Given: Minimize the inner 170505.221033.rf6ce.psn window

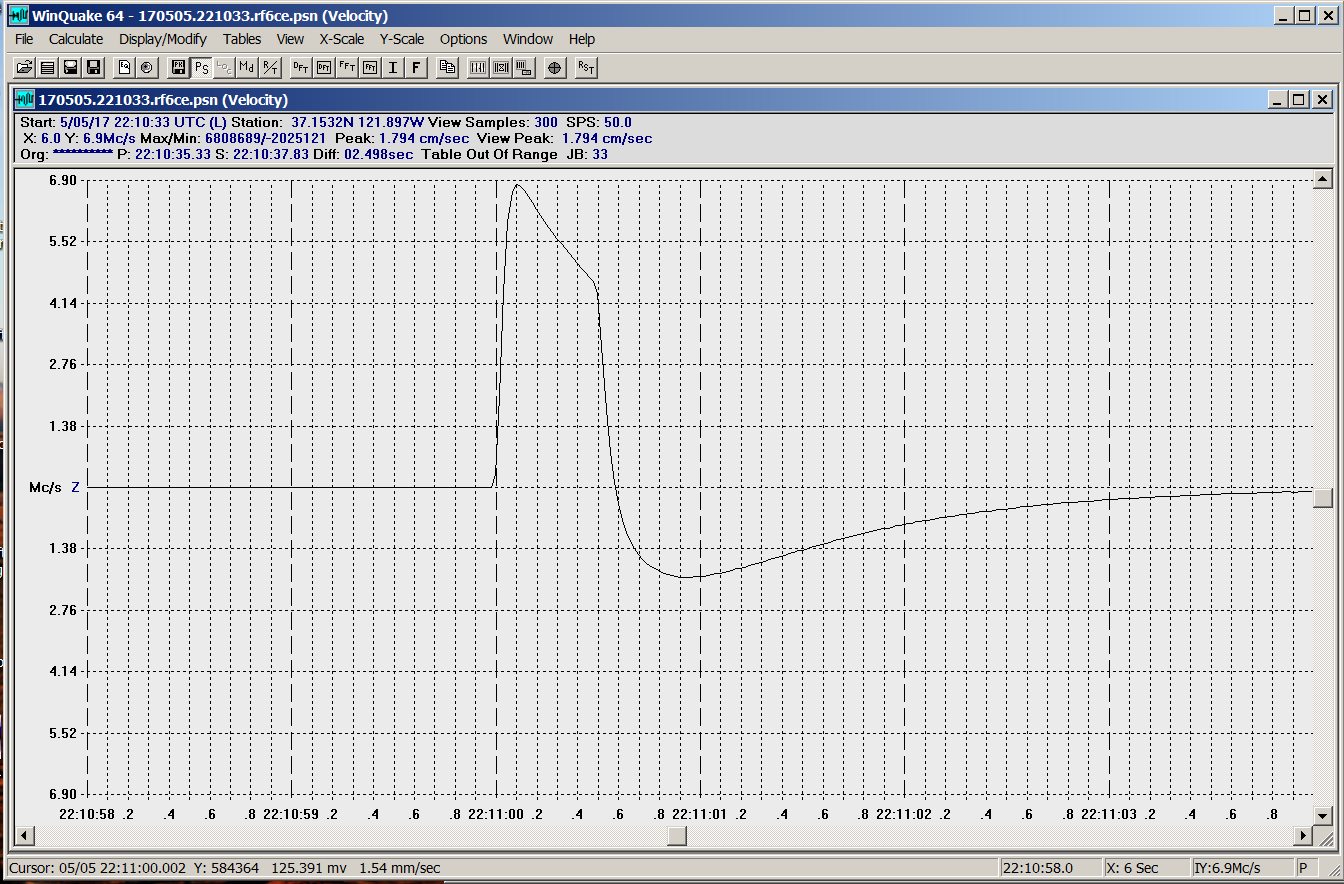Looking at the screenshot, I should coord(1277,99).
